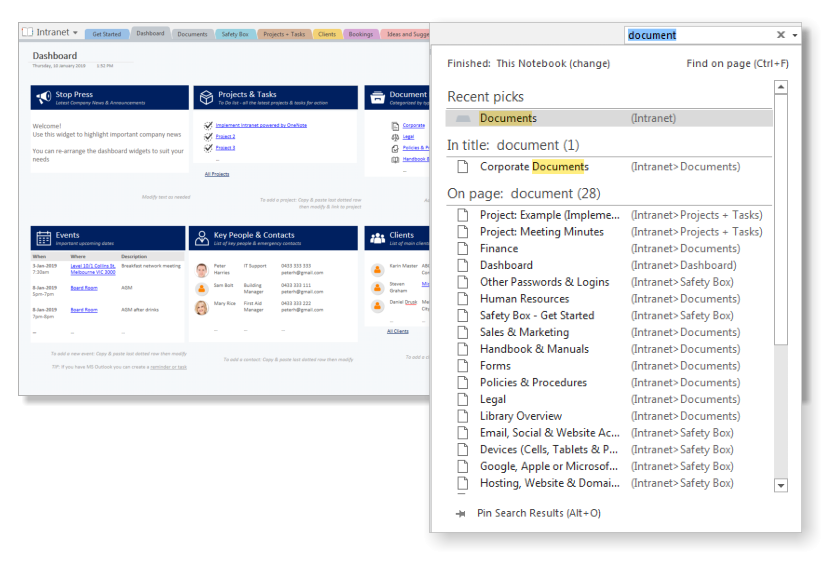Screen dimensions: 838x568
Task: Click Mary Rice's contact photo
Action: coord(201,308)
